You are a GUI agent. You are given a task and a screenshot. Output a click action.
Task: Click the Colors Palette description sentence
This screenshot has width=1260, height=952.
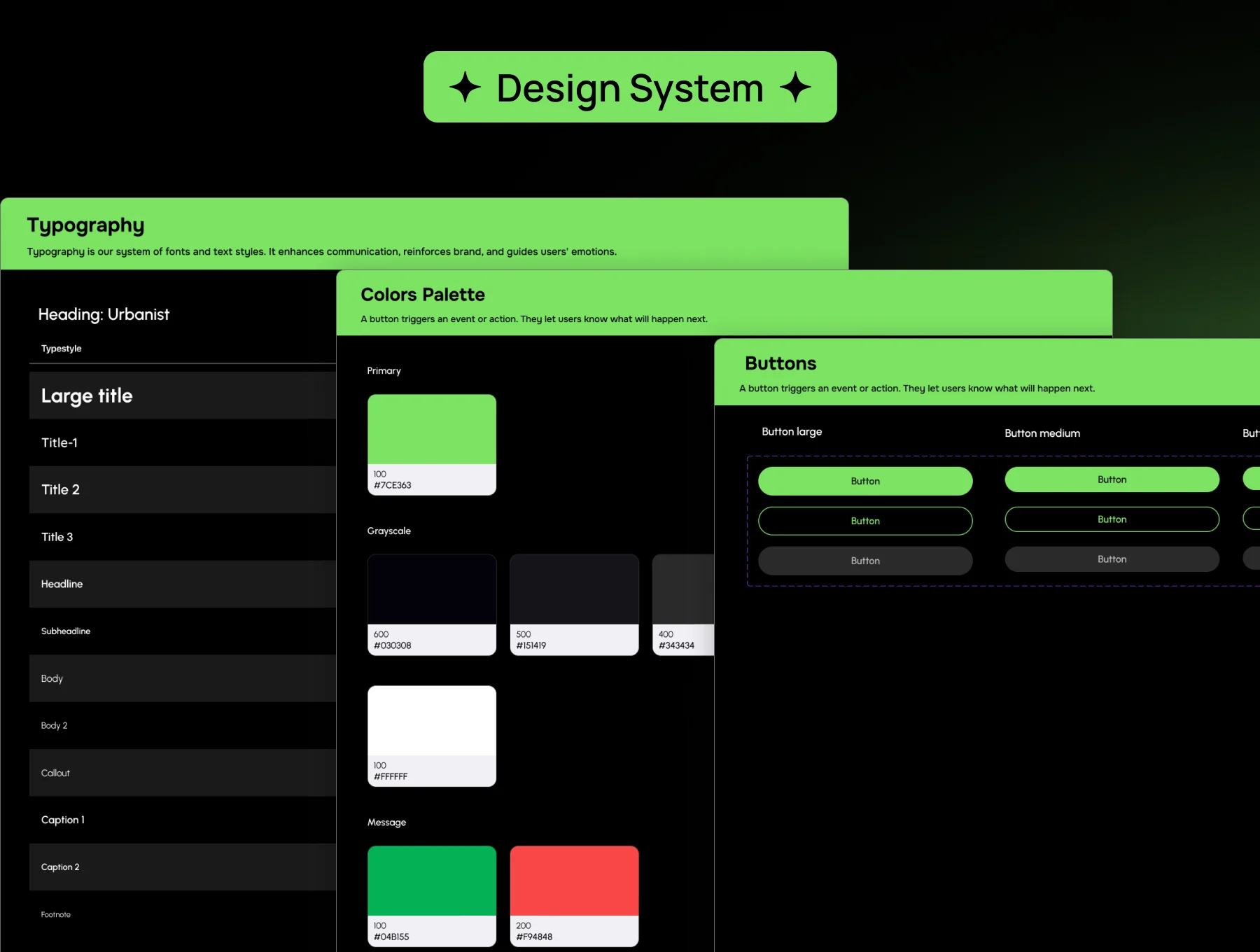pos(534,319)
